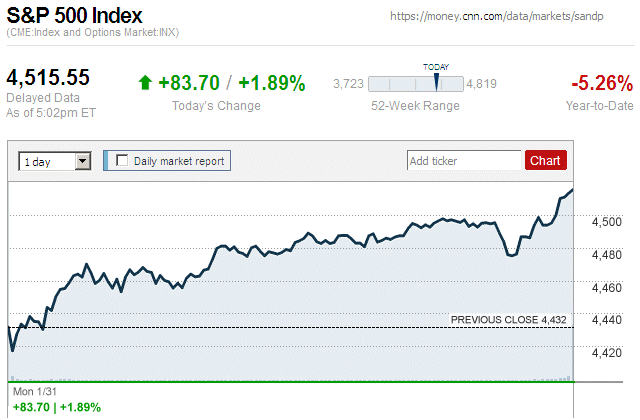The image size is (640, 420).
Task: Click the S&P 500 Index heading
Action: (75, 16)
